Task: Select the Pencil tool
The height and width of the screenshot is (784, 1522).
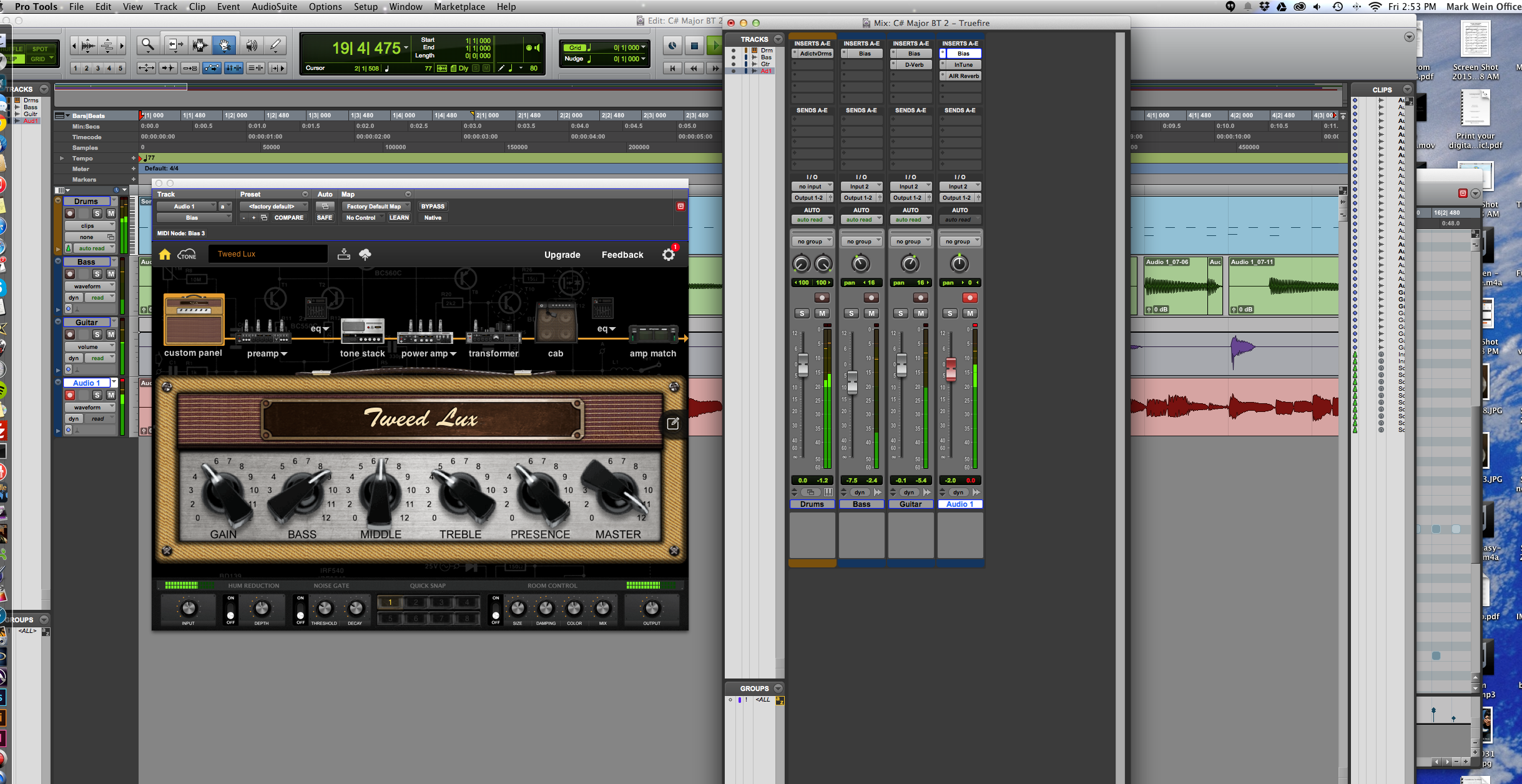Action: [x=275, y=45]
